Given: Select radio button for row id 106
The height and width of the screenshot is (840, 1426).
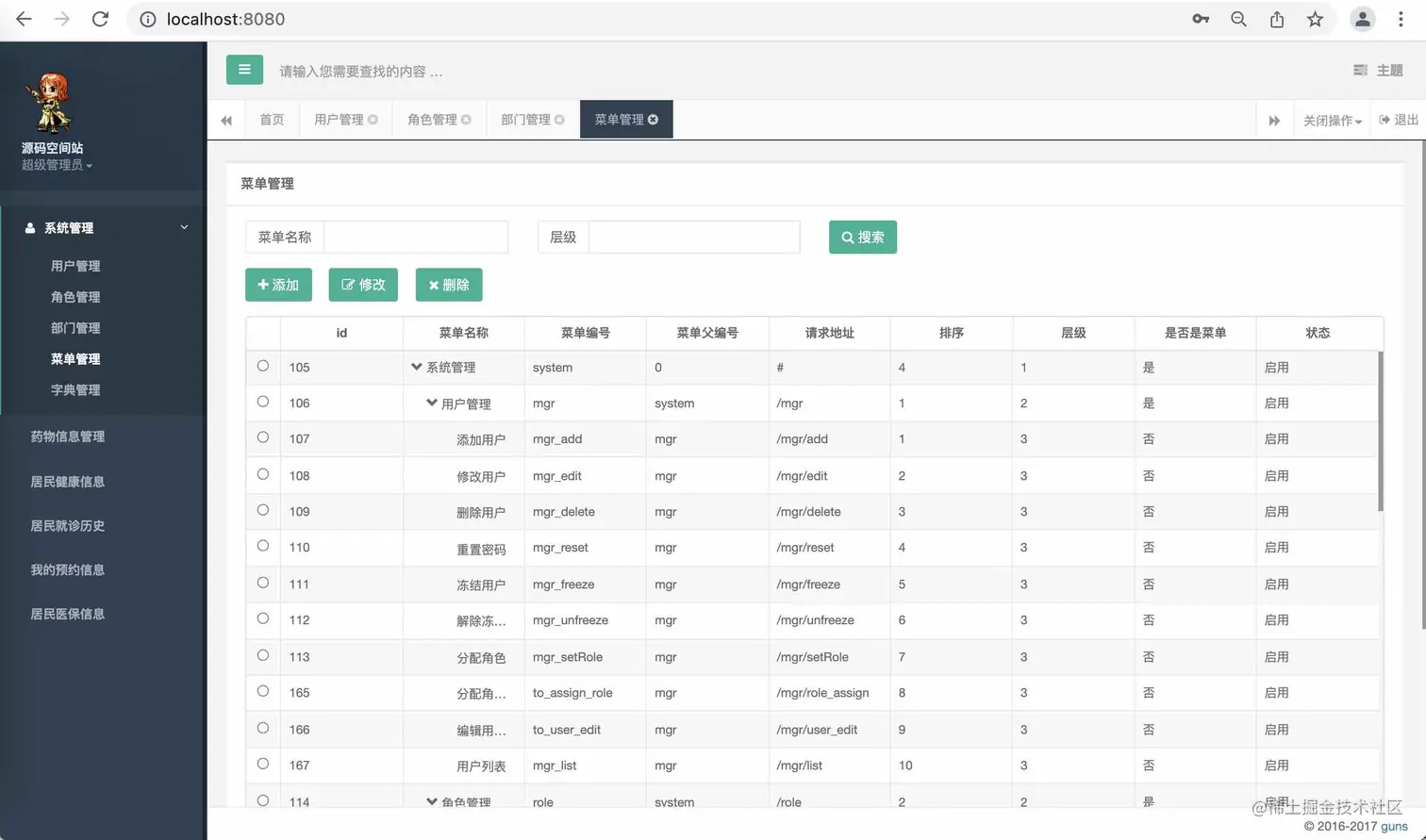Looking at the screenshot, I should pyautogui.click(x=263, y=402).
